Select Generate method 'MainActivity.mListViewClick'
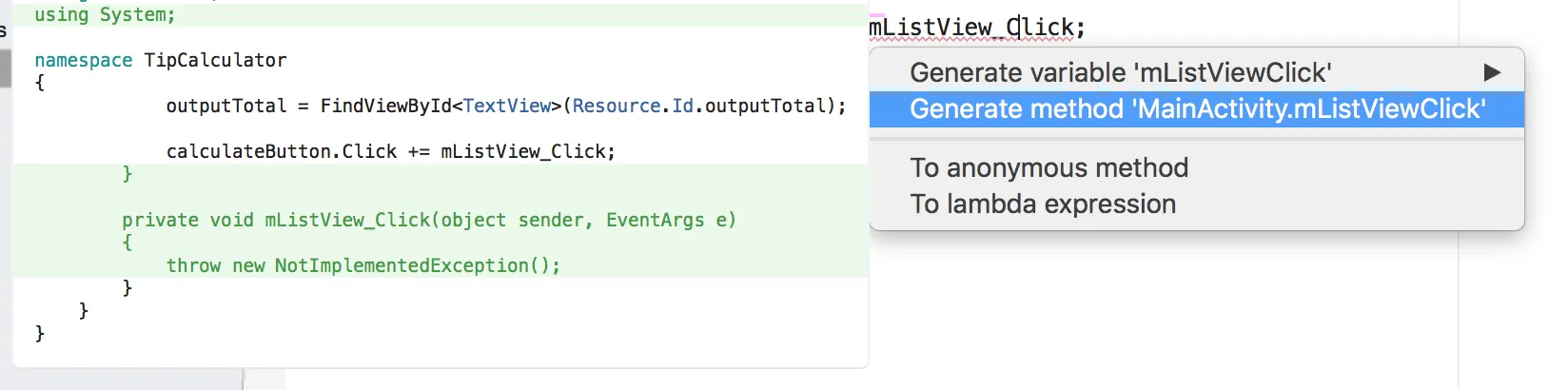The height and width of the screenshot is (390, 1568). coord(1196,108)
